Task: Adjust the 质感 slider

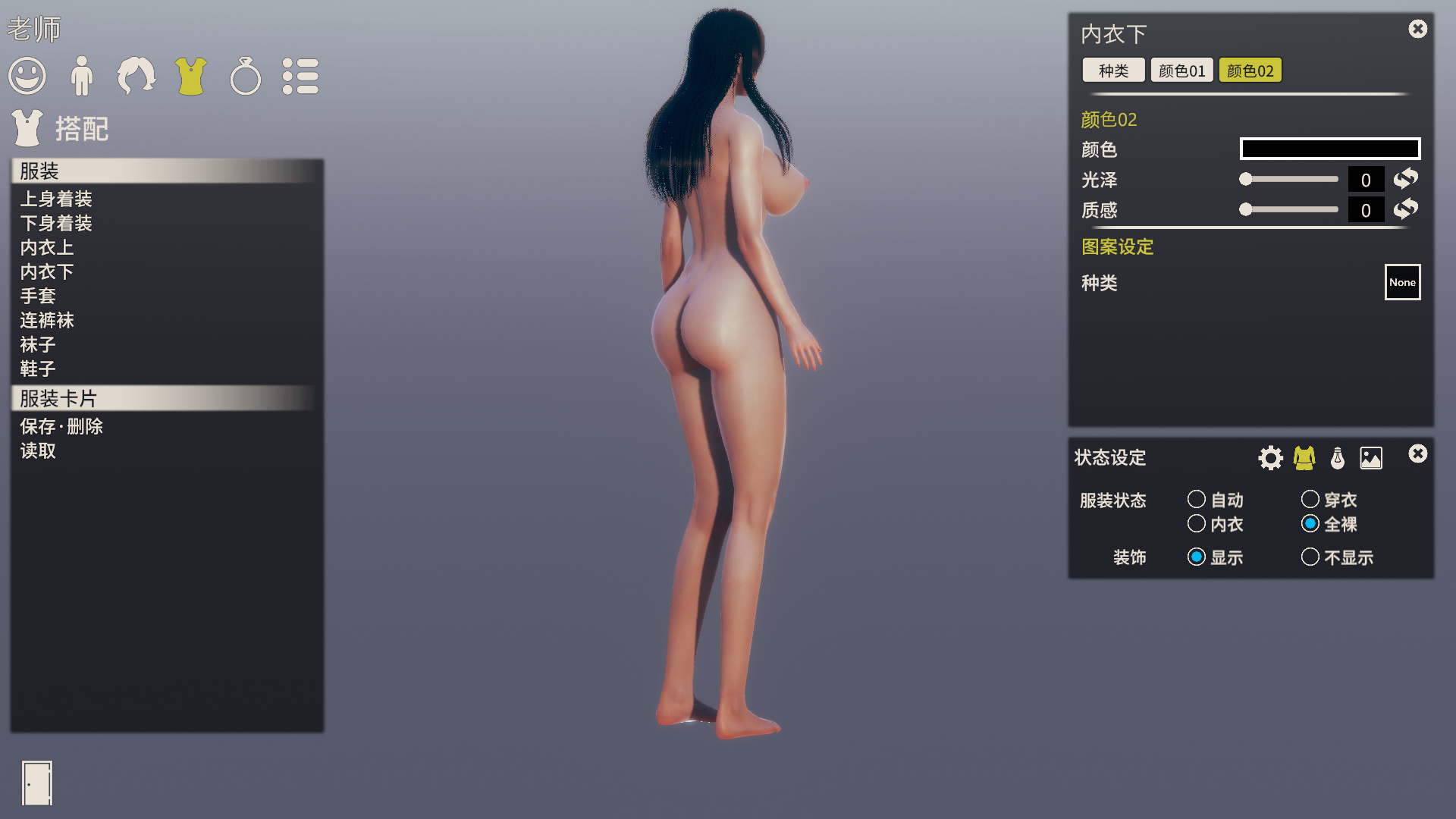Action: (x=1288, y=209)
